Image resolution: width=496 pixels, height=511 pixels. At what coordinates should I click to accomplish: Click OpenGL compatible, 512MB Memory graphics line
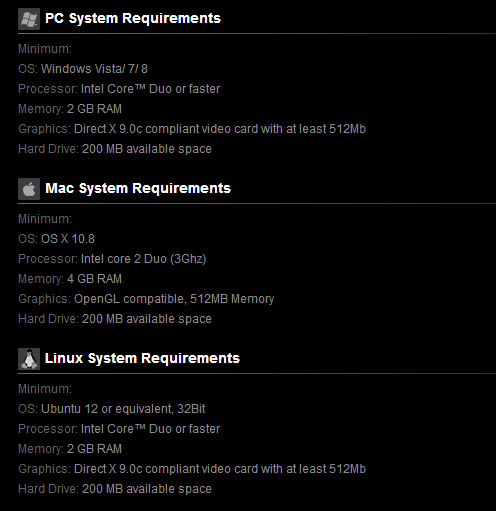point(146,299)
